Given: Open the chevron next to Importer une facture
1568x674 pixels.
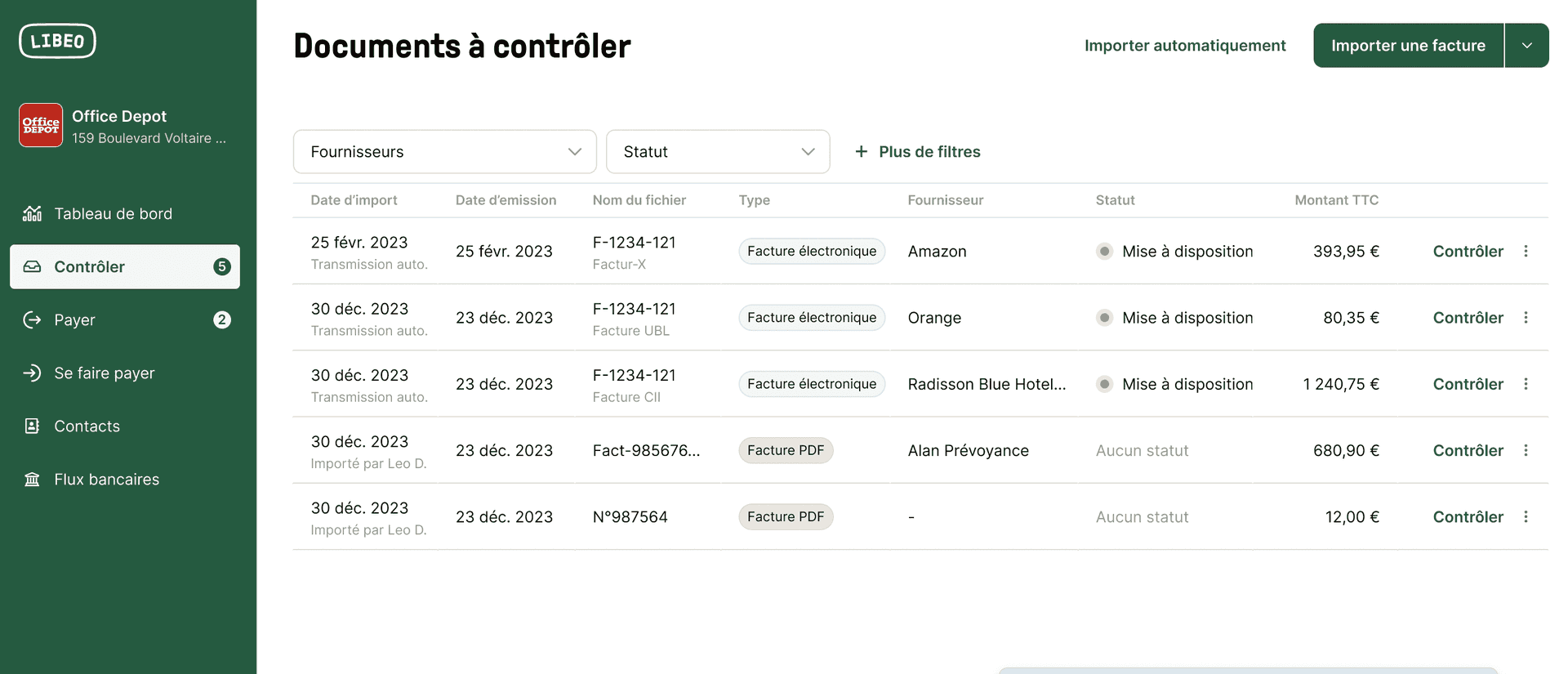Looking at the screenshot, I should 1527,45.
